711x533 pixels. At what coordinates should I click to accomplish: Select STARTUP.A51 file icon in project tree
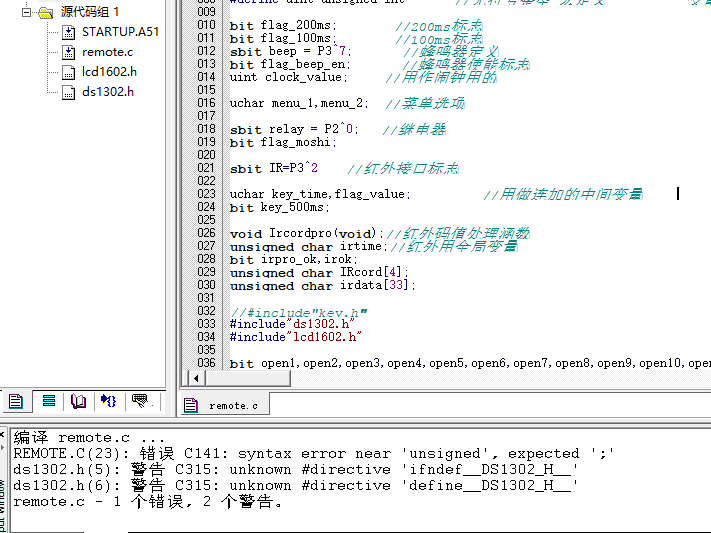pyautogui.click(x=68, y=32)
